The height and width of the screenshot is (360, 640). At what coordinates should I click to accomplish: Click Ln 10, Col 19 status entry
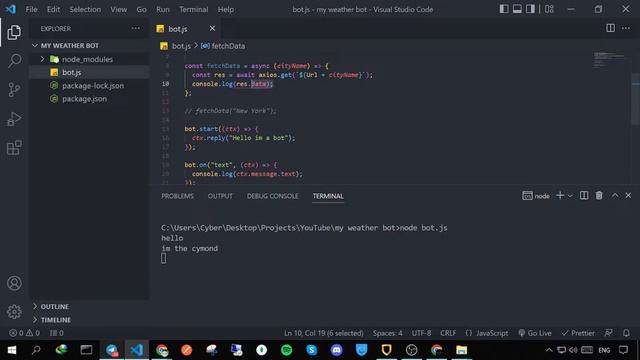point(323,333)
